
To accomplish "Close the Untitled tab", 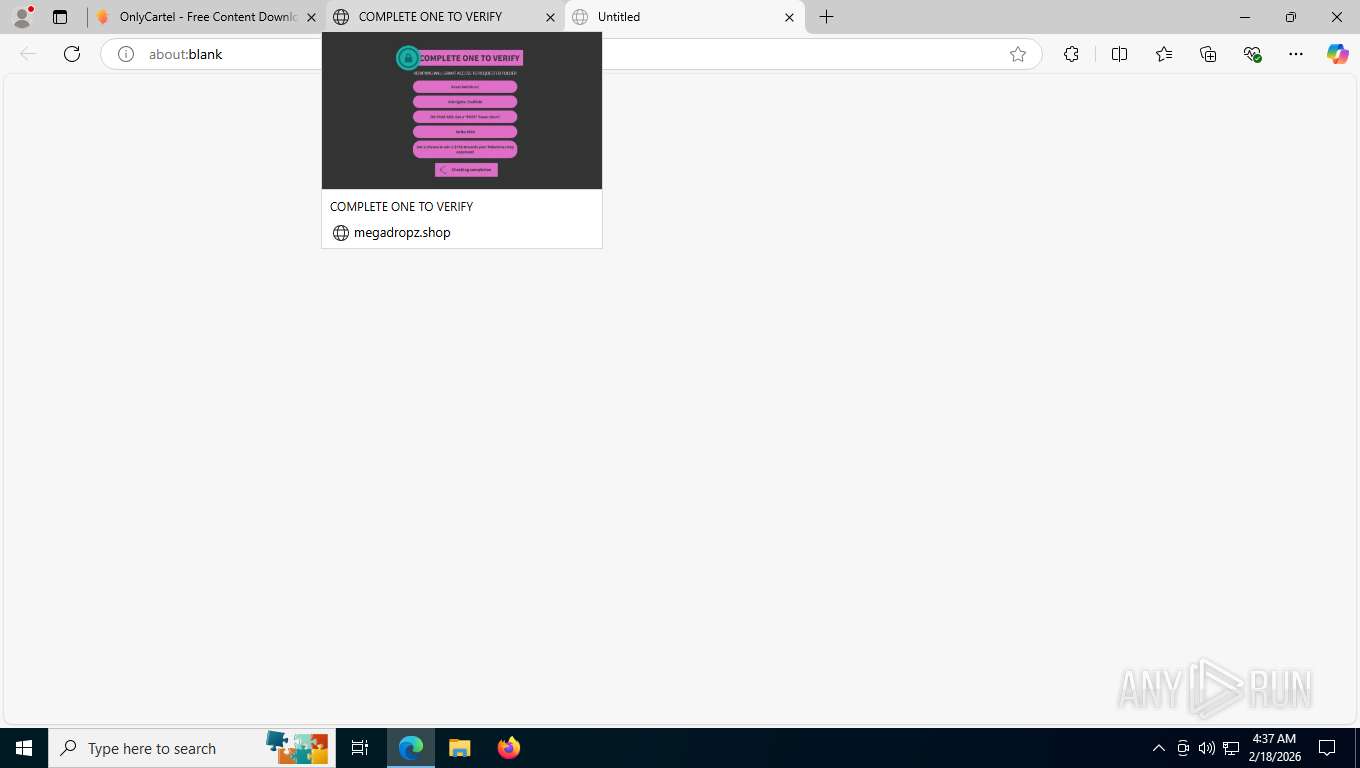I will 789,17.
